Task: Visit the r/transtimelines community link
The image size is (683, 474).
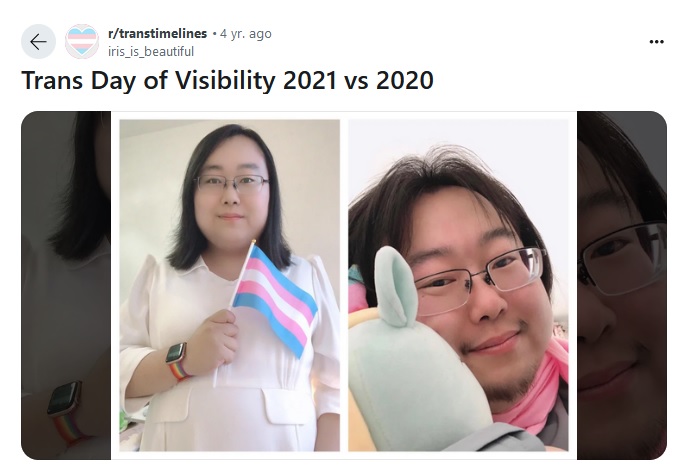Action: click(157, 34)
